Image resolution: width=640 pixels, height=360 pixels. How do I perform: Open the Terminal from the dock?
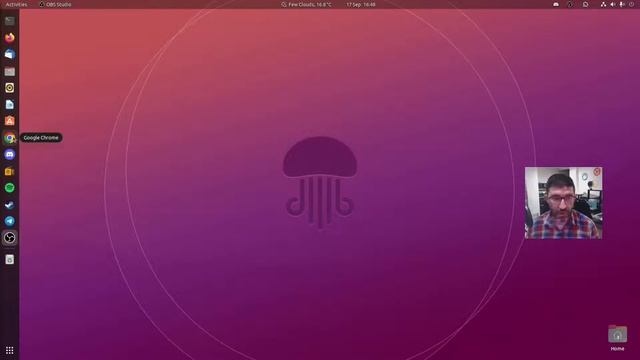(x=9, y=21)
